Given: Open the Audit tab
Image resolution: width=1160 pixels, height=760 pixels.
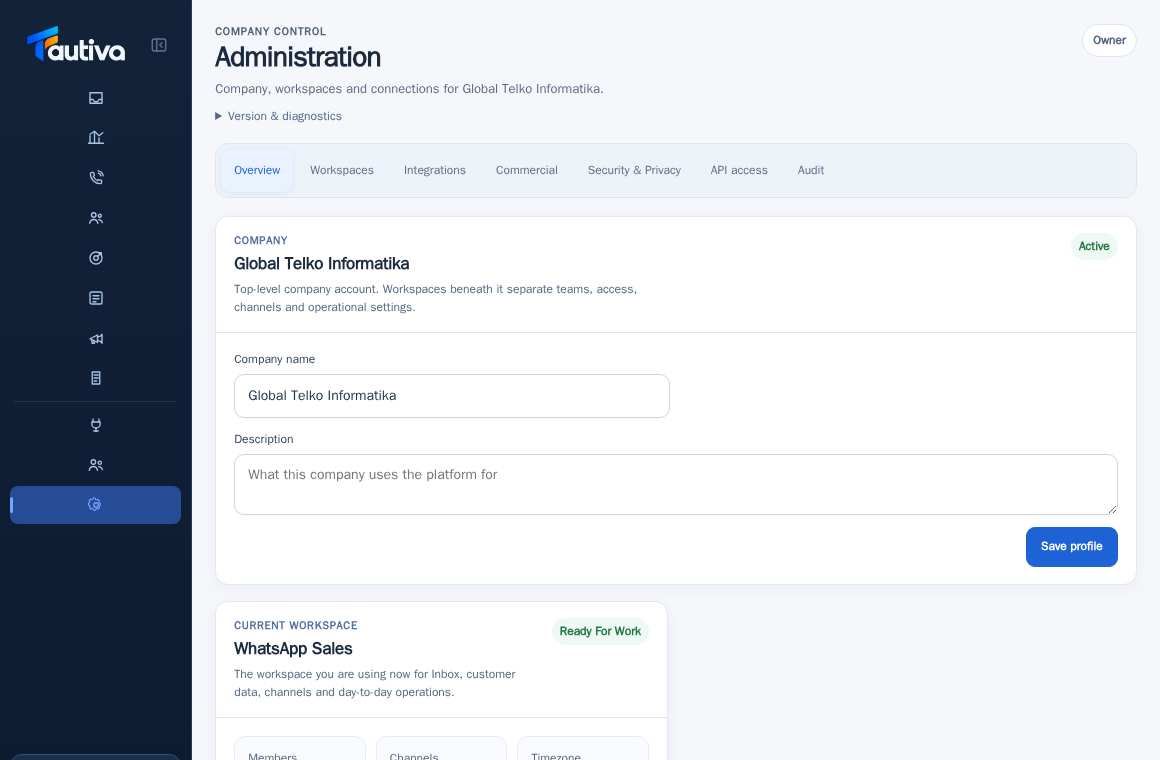Looking at the screenshot, I should [x=811, y=170].
